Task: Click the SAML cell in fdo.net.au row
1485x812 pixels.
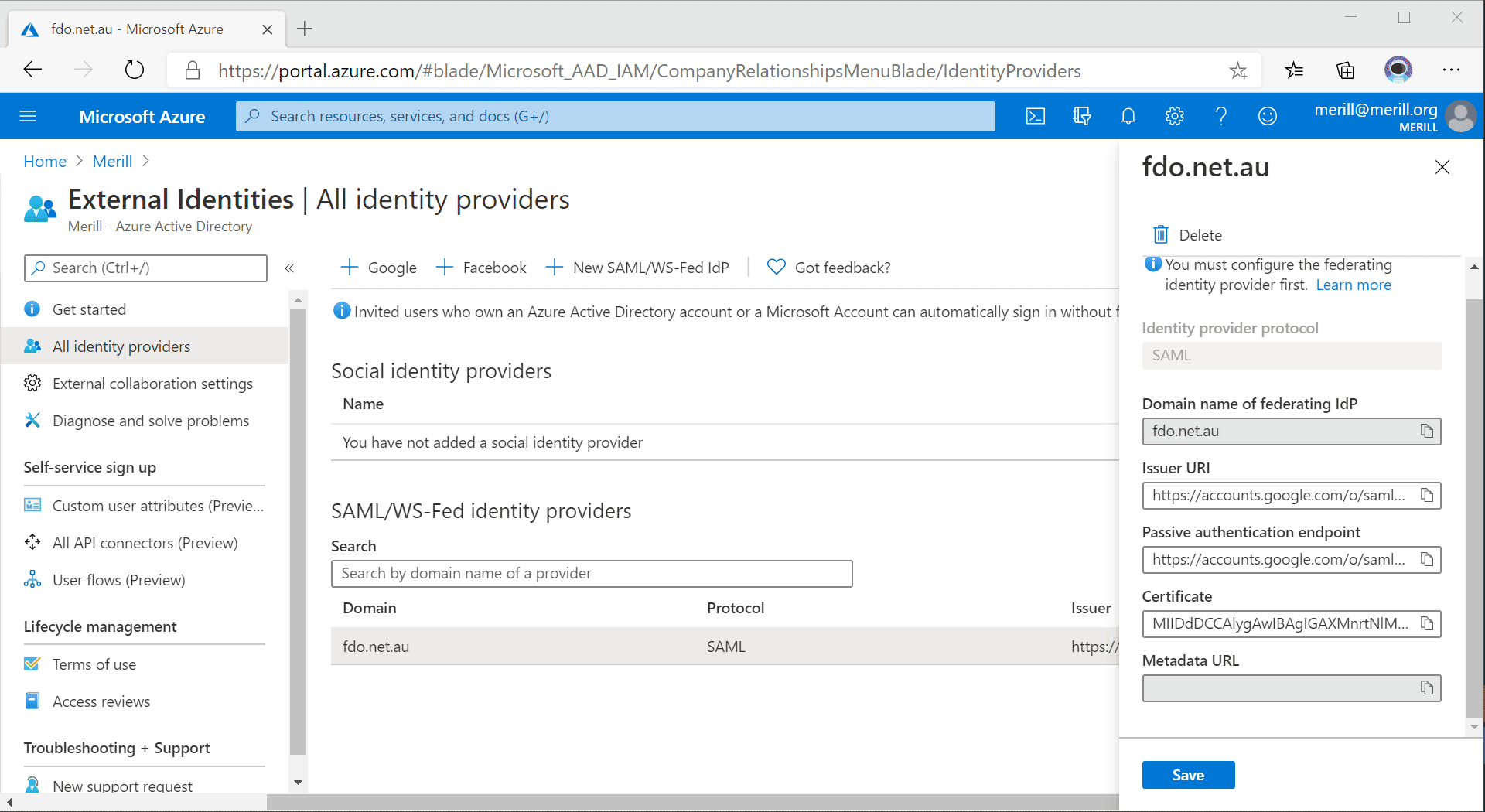Action: 726,647
